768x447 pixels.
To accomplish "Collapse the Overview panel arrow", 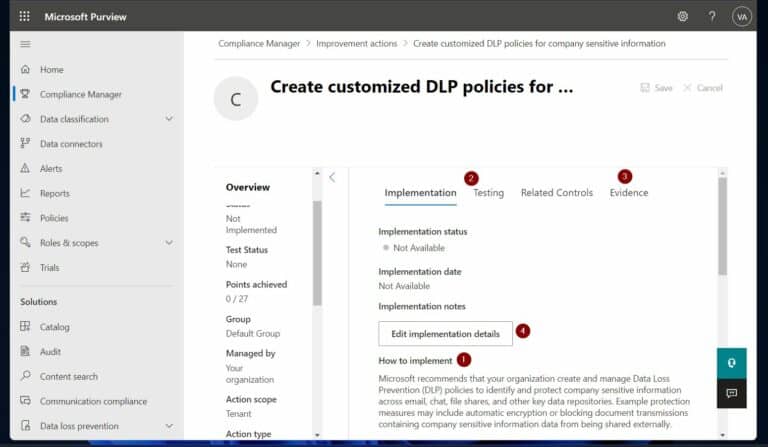I will point(332,178).
